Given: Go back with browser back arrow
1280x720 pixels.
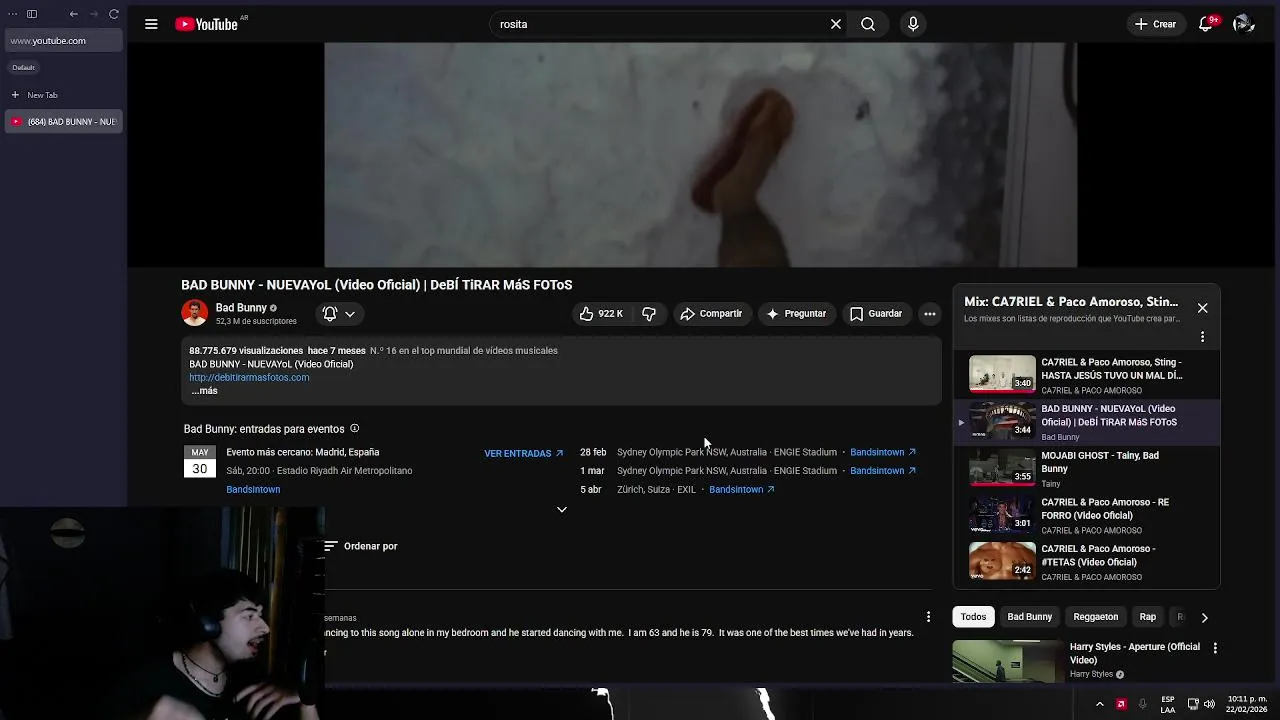Looking at the screenshot, I should click(73, 14).
